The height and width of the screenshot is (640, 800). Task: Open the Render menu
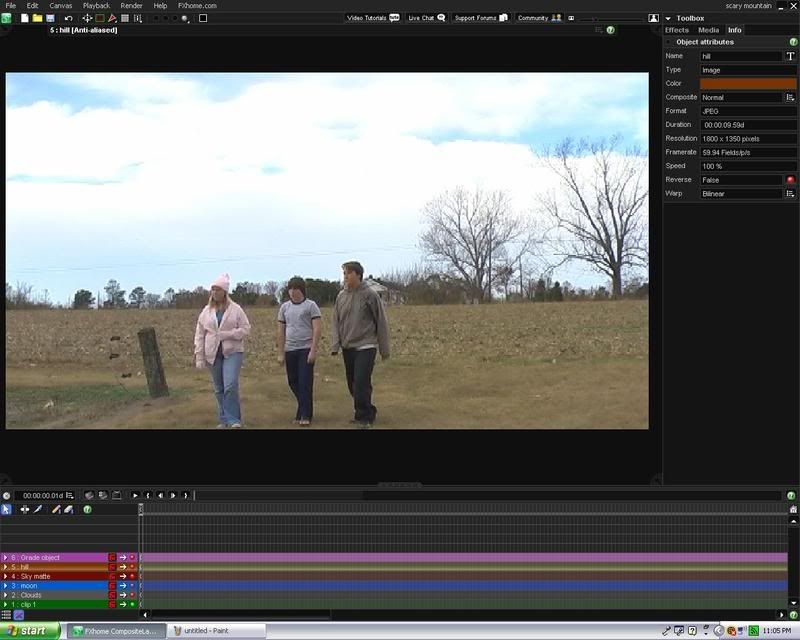point(131,6)
